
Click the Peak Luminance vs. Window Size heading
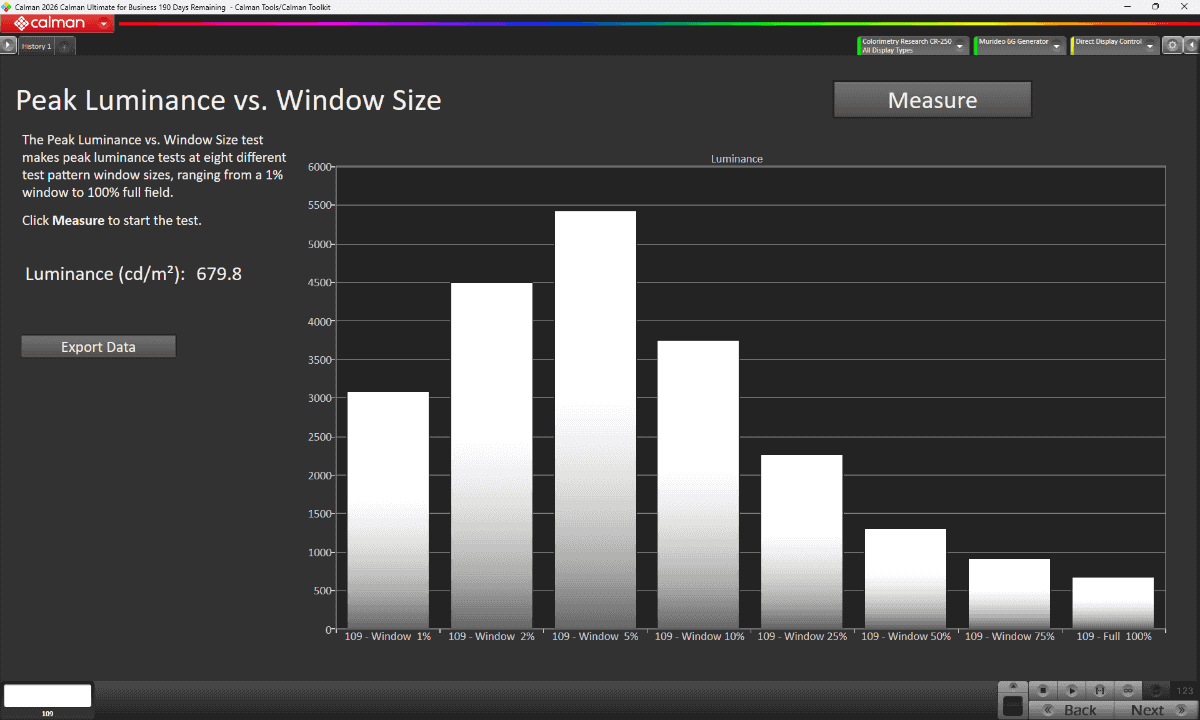point(228,100)
